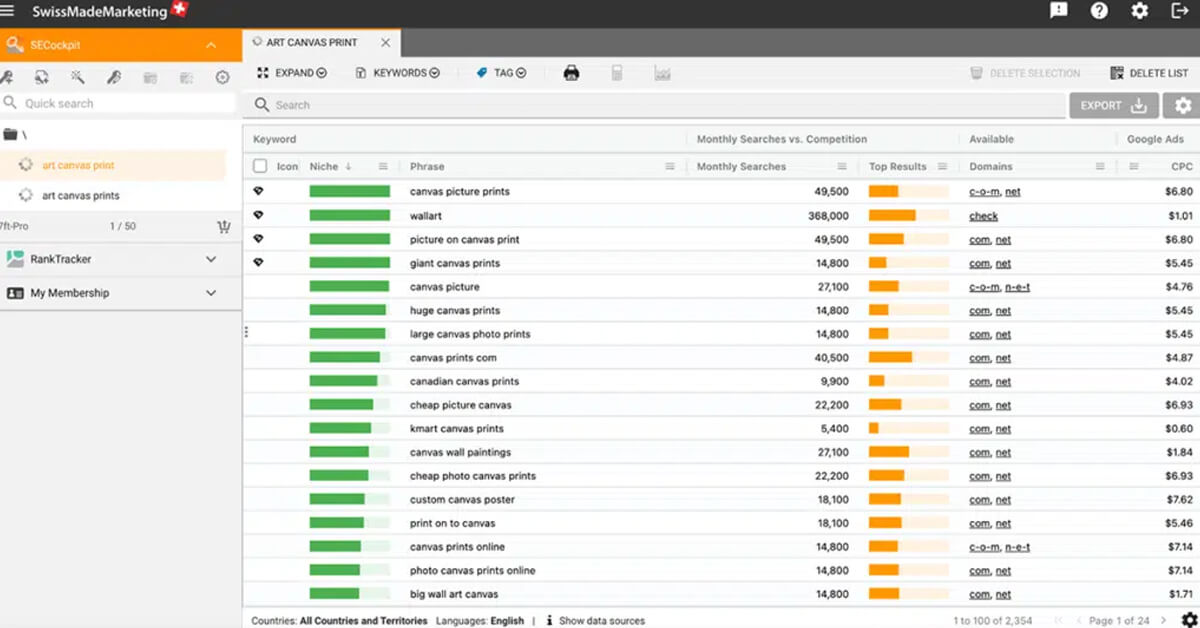The width and height of the screenshot is (1200, 628).
Task: Click green niche bar for canvas picture prints
Action: click(349, 191)
